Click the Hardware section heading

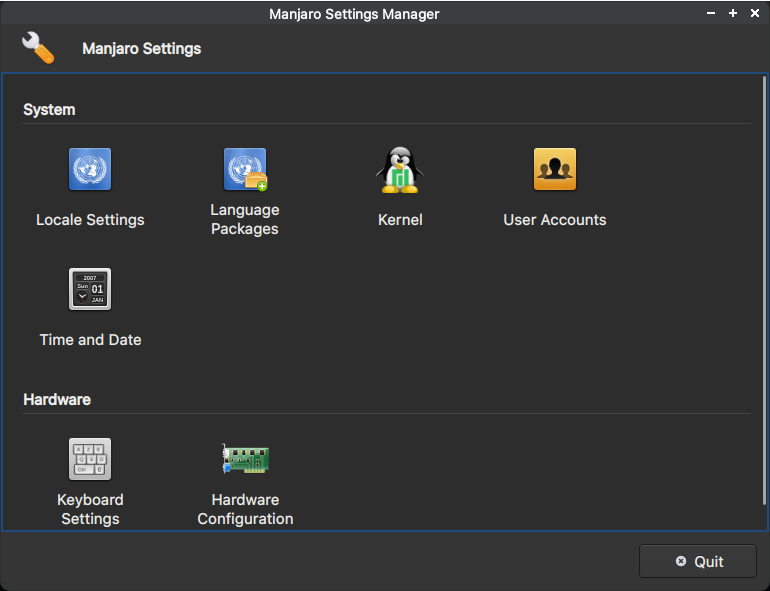click(x=57, y=399)
